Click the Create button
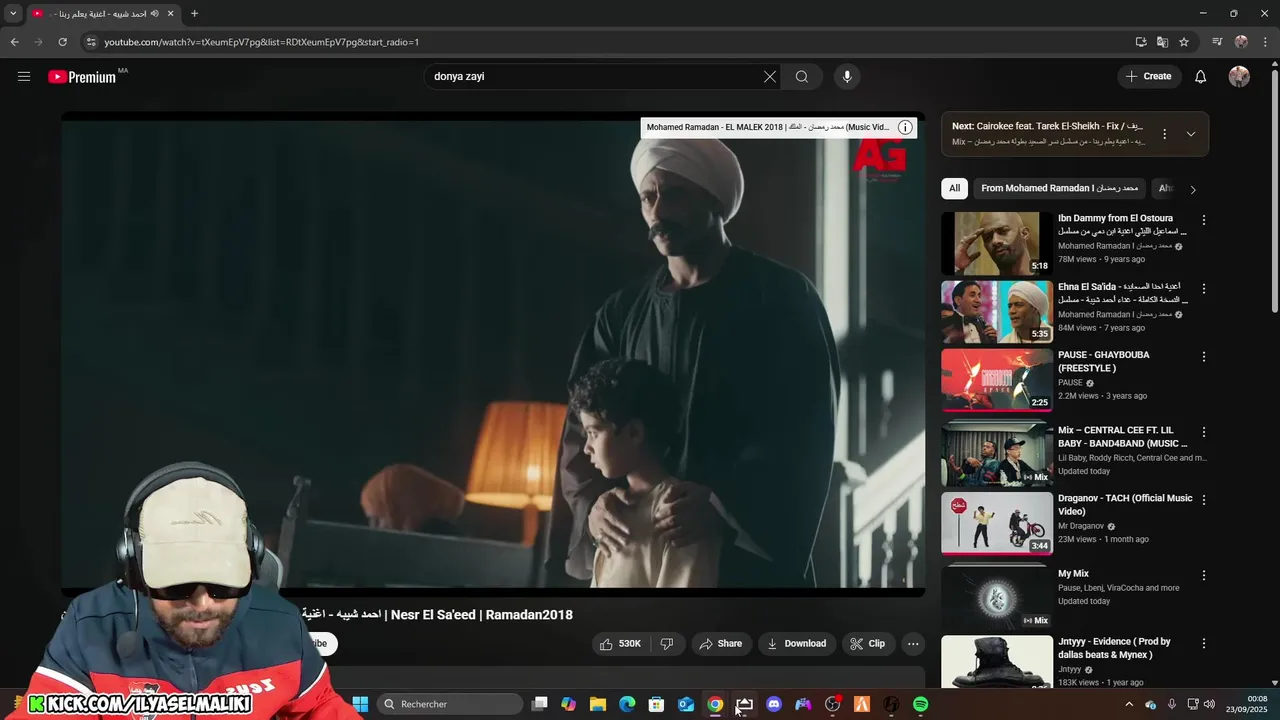1280x720 pixels. tap(1149, 76)
